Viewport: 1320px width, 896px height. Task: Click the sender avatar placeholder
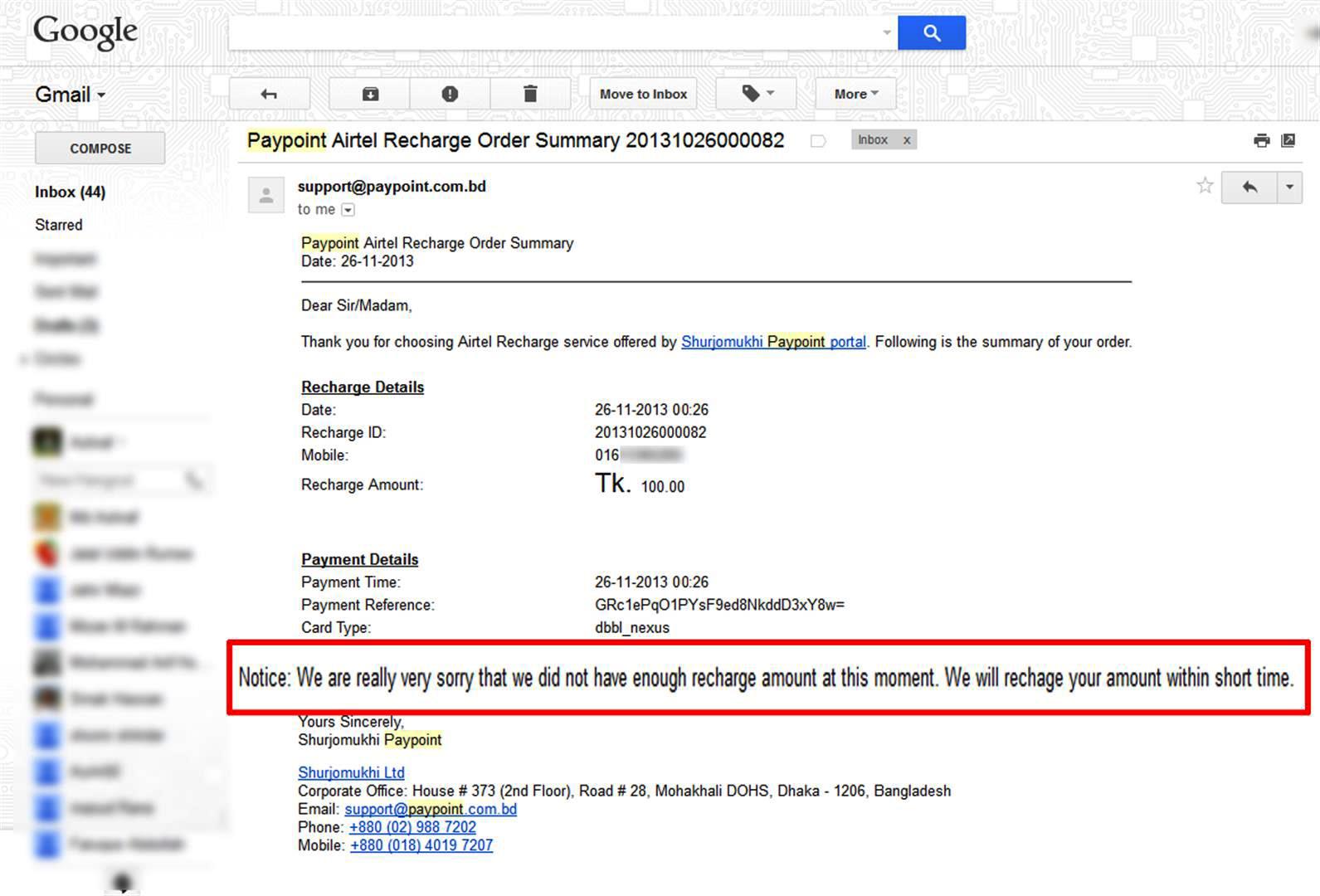pos(266,196)
